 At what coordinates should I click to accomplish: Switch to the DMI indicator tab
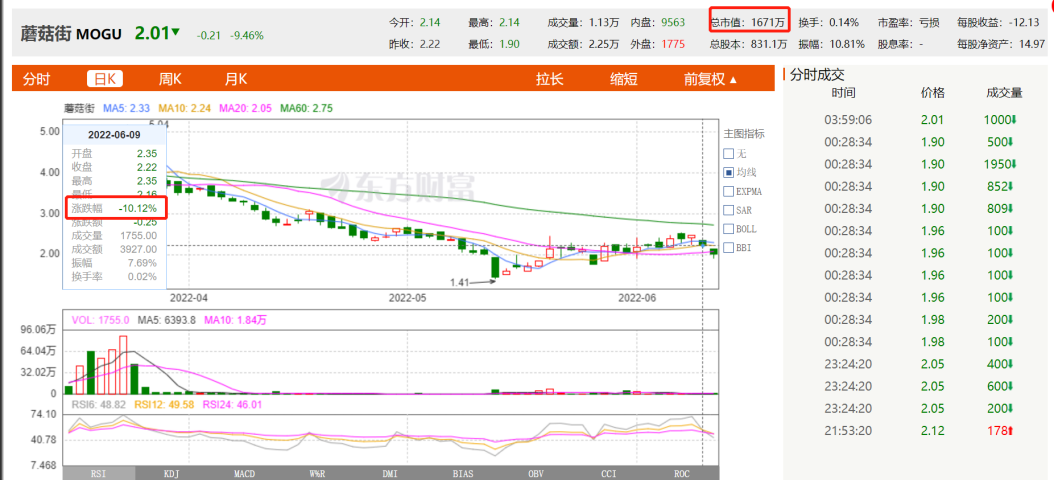tap(390, 473)
